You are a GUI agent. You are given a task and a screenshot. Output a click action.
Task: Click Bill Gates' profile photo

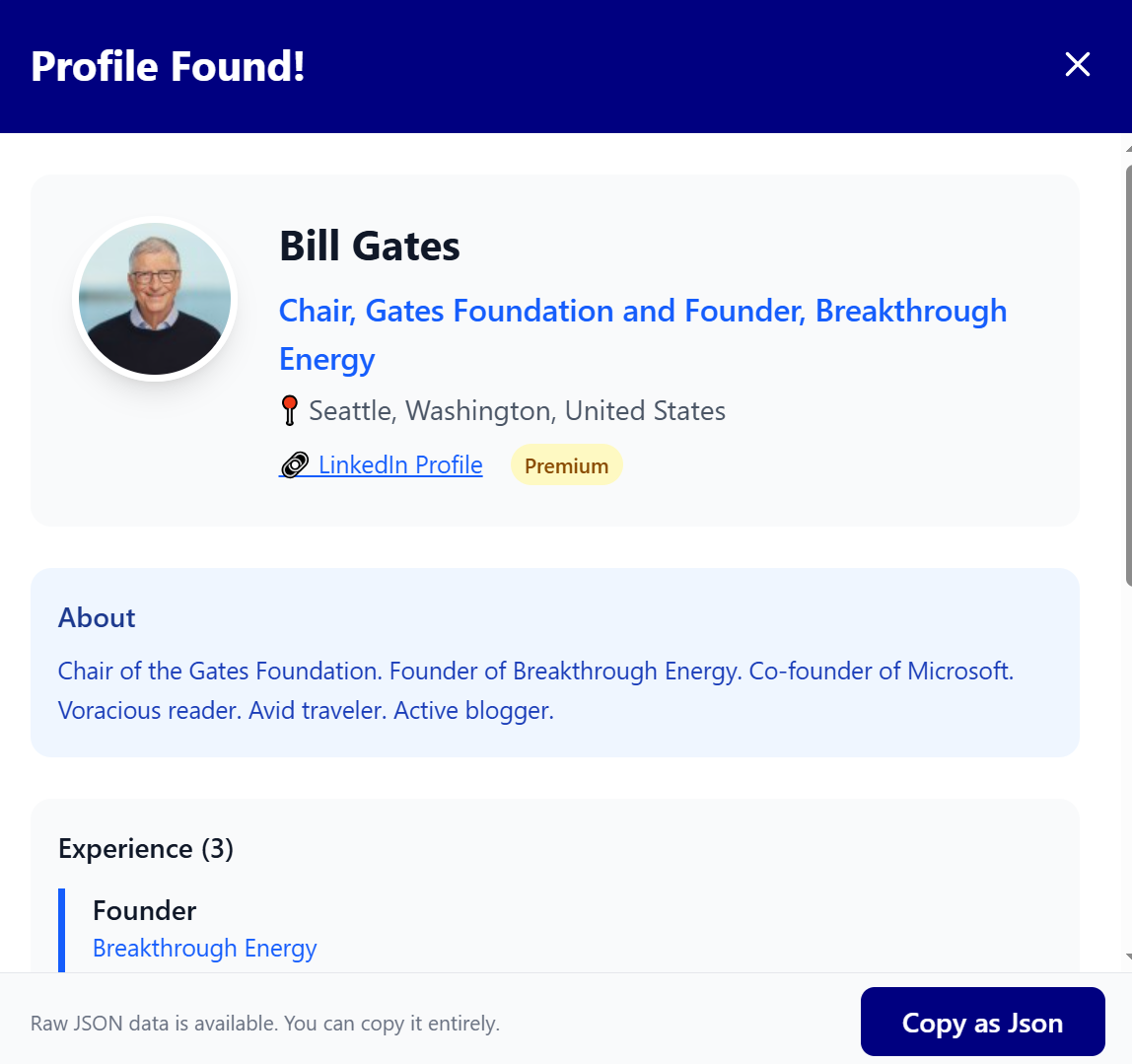coord(155,299)
